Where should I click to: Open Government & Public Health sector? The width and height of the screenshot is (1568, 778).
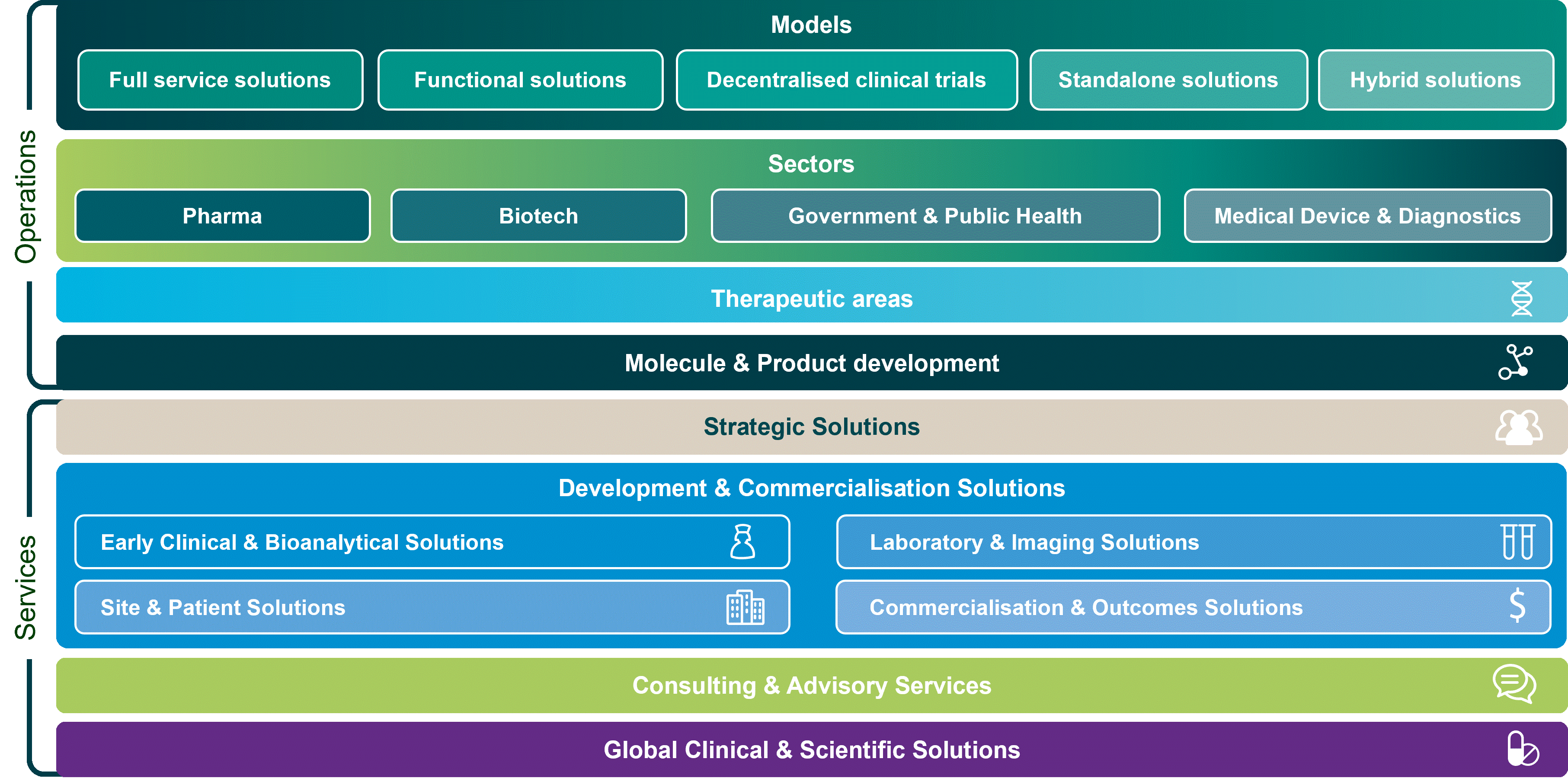click(934, 216)
